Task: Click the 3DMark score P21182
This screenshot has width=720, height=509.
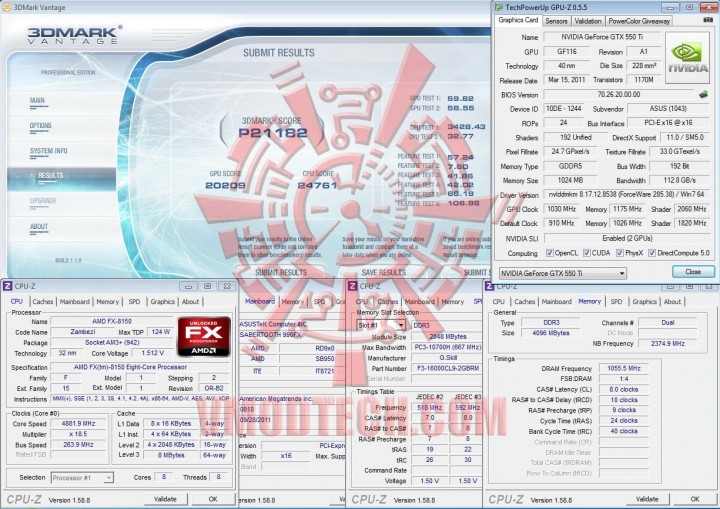Action: 273,133
